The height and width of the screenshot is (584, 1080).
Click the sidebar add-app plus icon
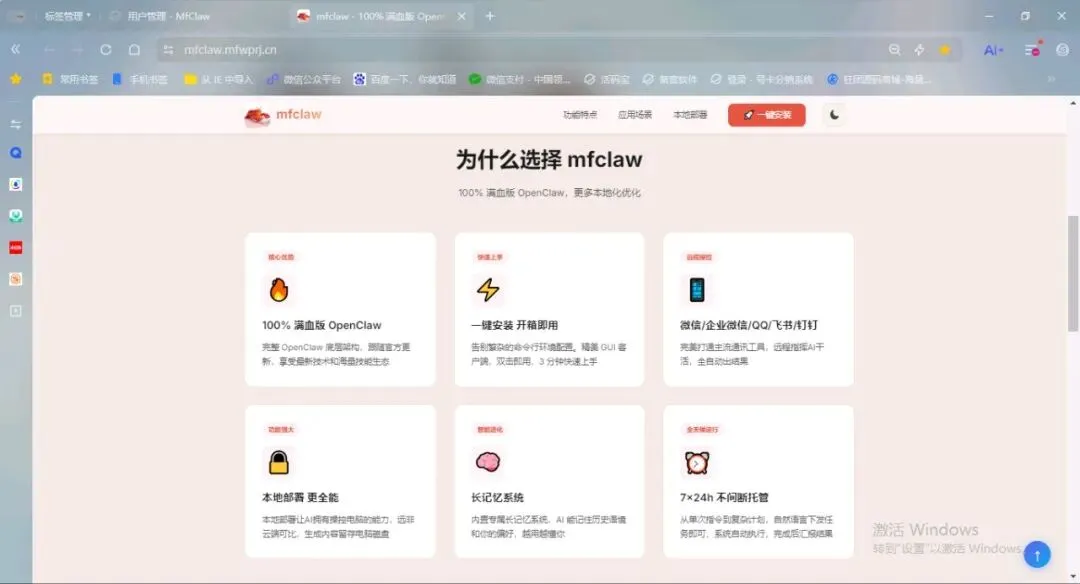(x=15, y=311)
